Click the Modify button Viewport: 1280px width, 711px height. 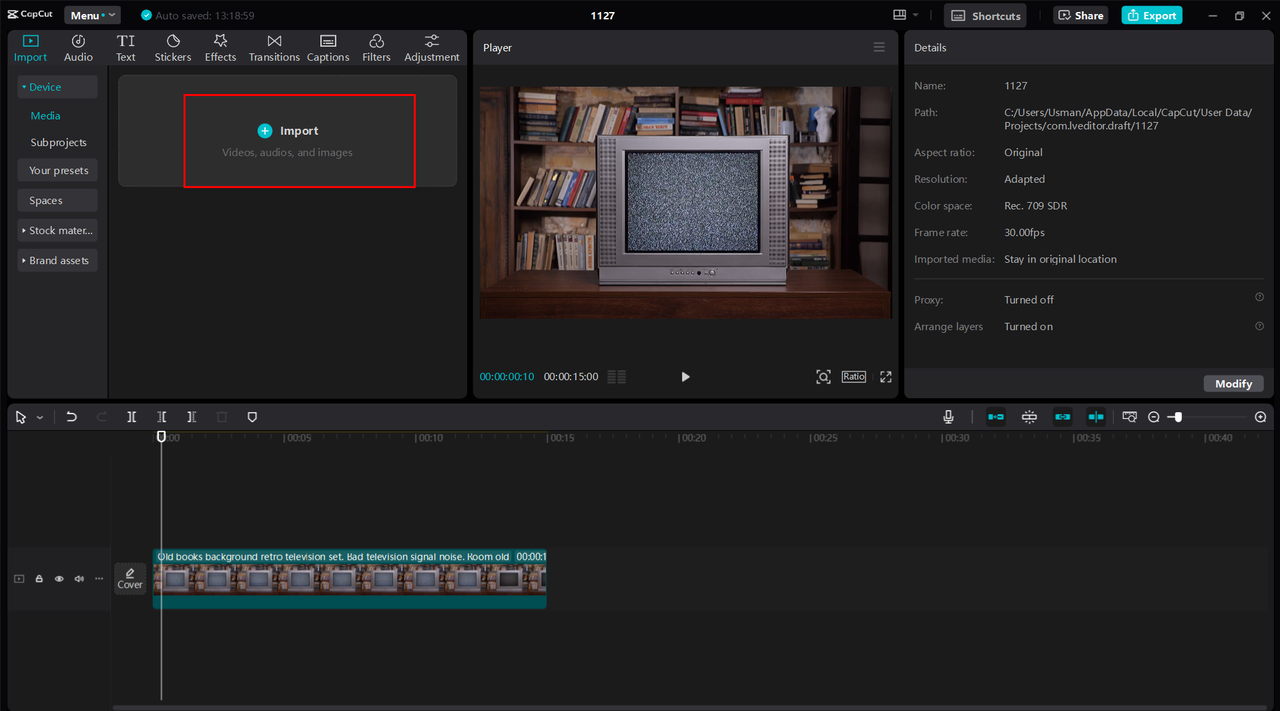[1233, 384]
